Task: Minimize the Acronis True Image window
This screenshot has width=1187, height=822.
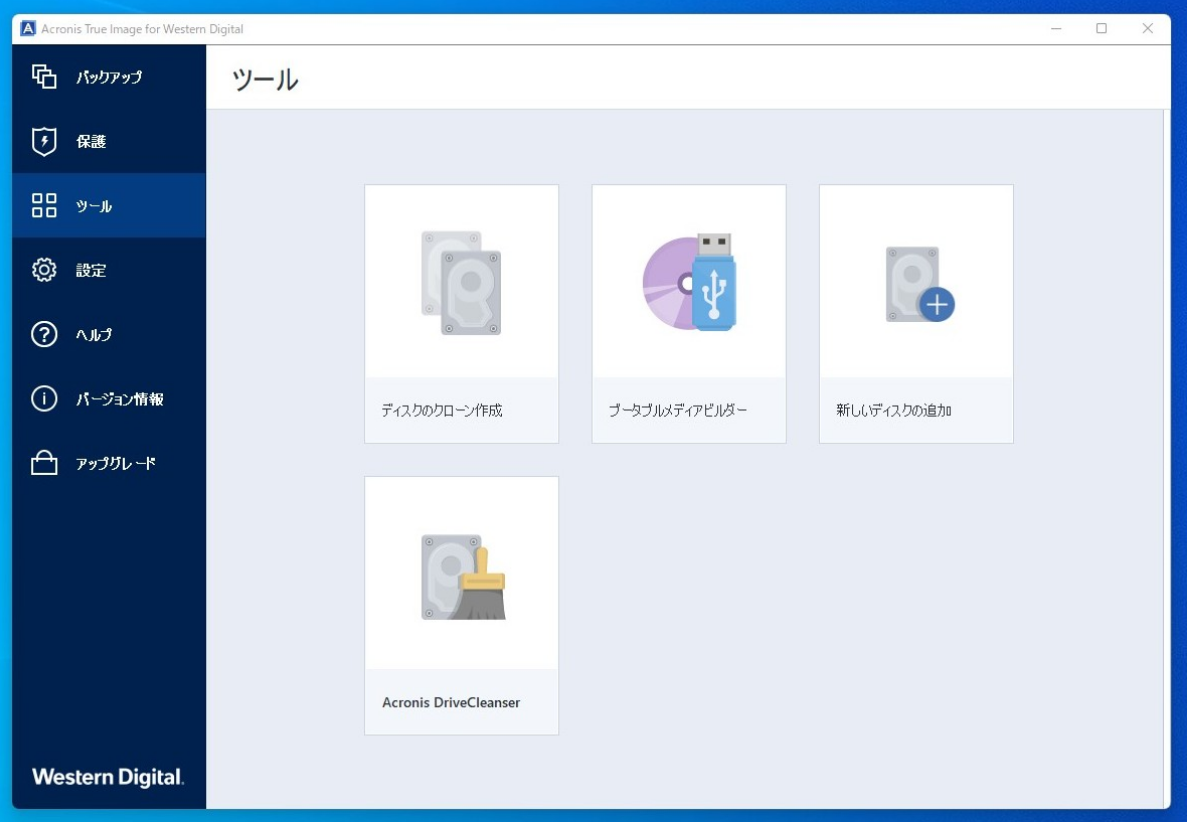Action: pos(1056,29)
